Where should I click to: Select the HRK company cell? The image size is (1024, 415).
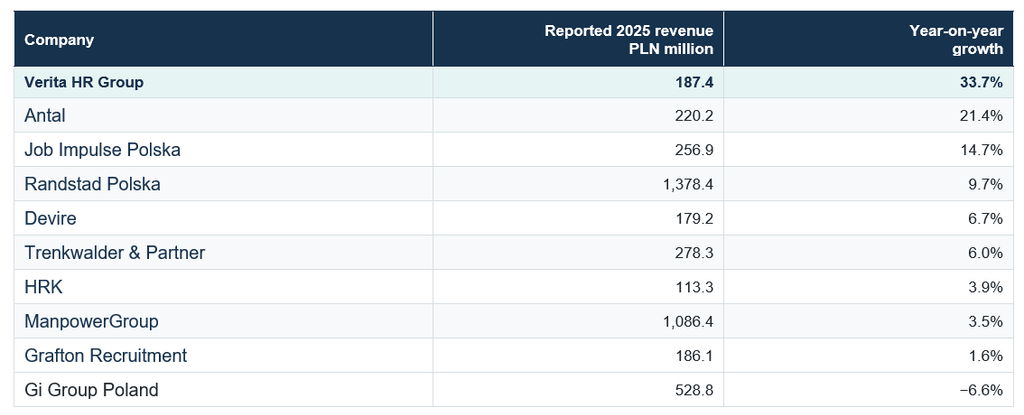[223, 287]
